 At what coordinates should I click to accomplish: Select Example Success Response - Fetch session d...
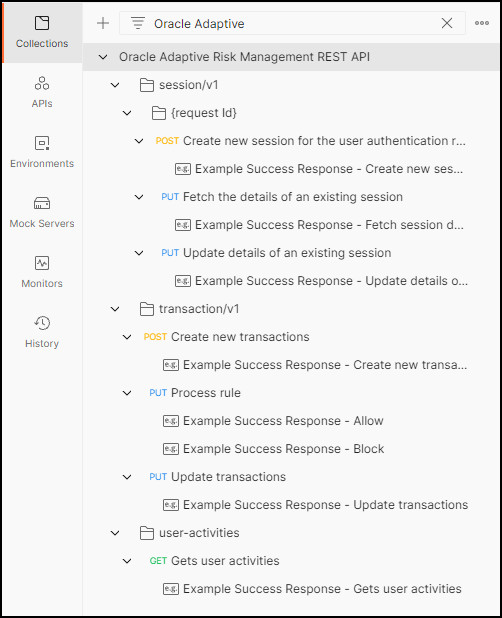click(329, 225)
